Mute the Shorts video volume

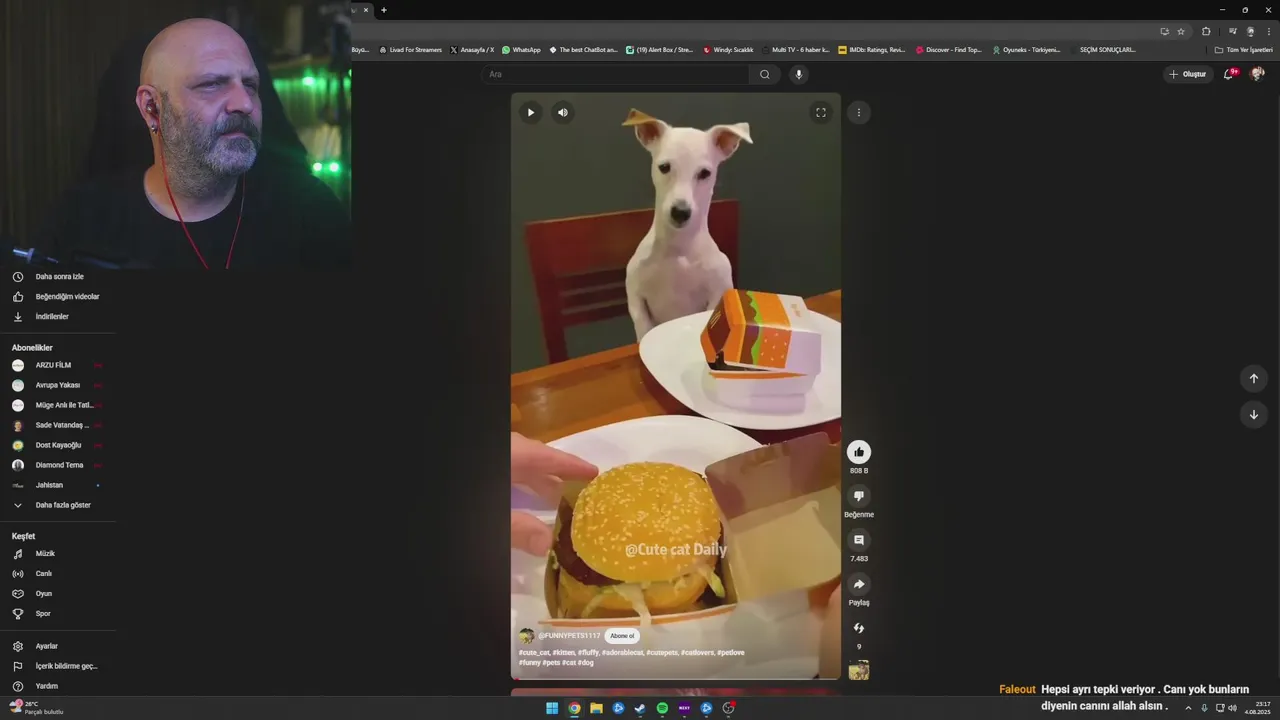[563, 112]
